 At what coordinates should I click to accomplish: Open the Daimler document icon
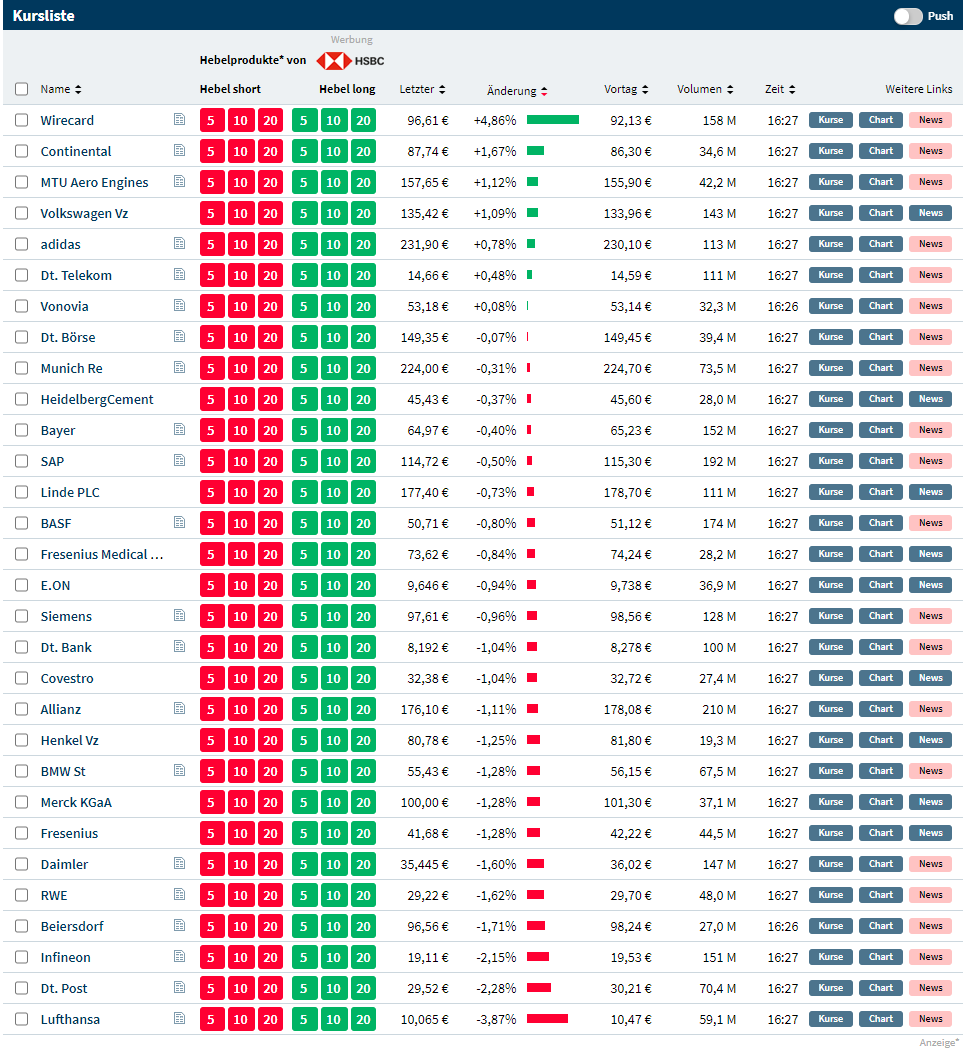(179, 864)
